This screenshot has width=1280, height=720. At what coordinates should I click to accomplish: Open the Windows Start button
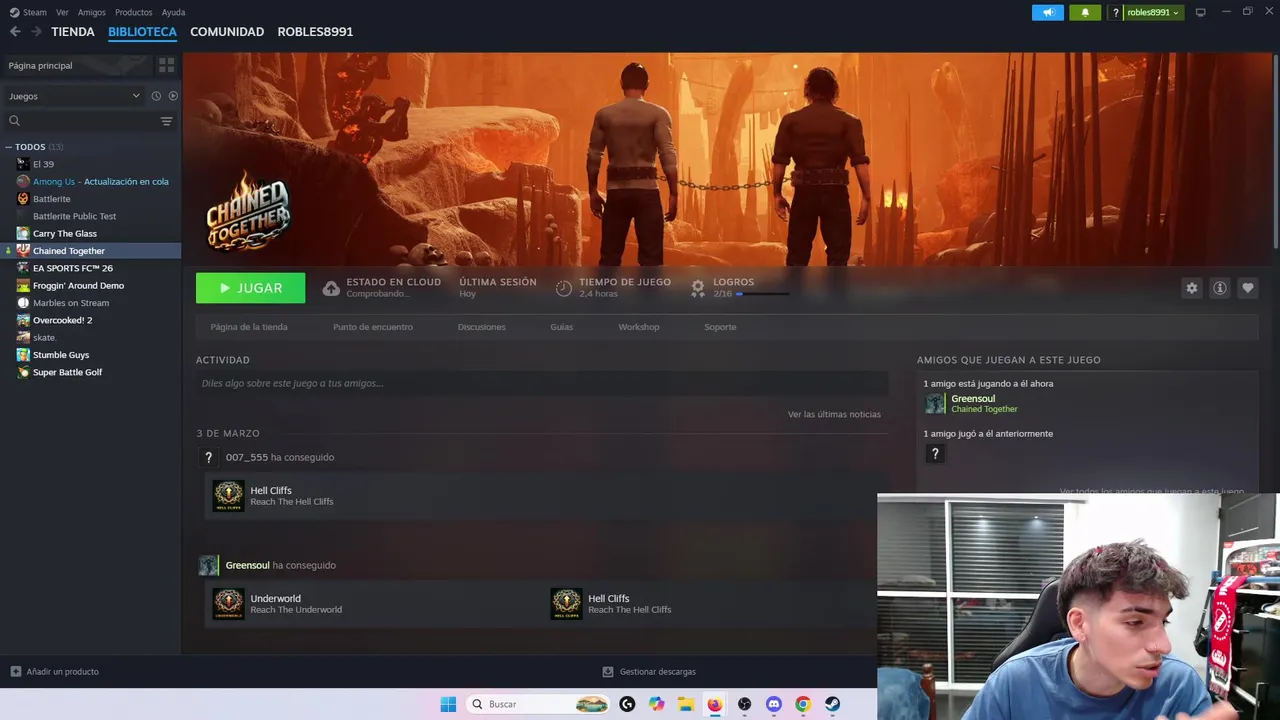pos(448,704)
